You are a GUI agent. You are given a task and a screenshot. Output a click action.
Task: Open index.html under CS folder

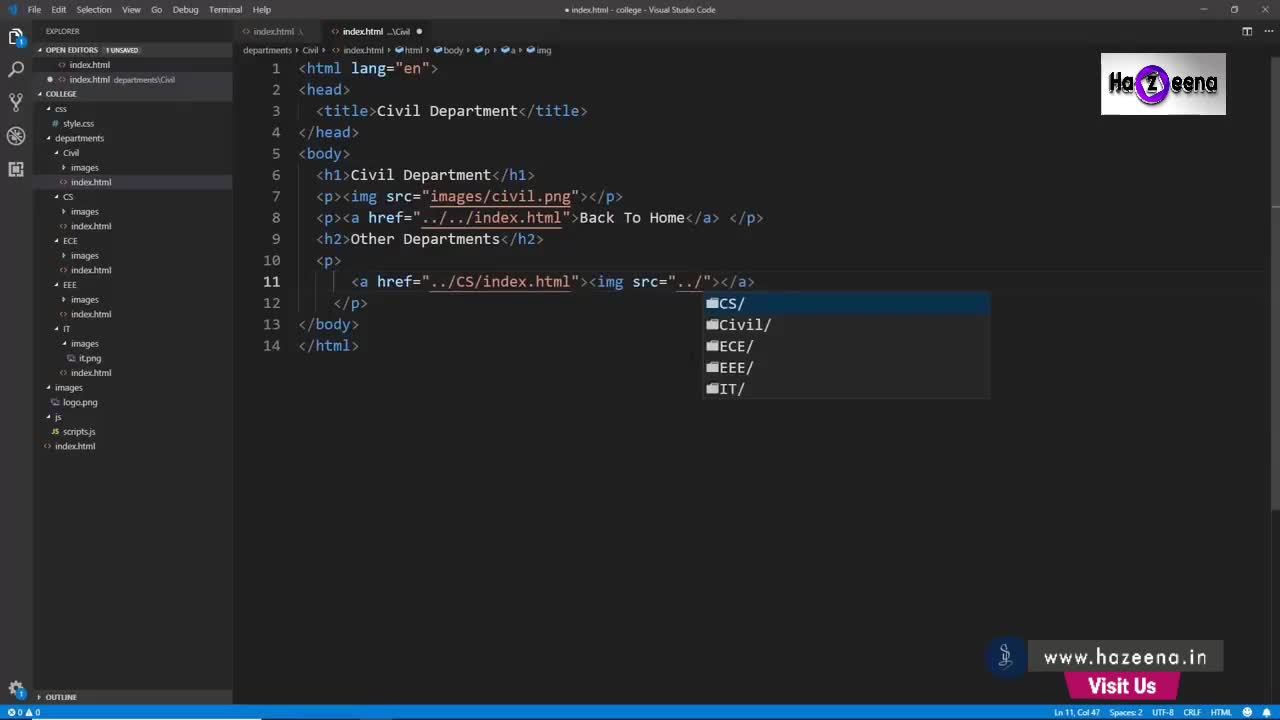[x=90, y=226]
